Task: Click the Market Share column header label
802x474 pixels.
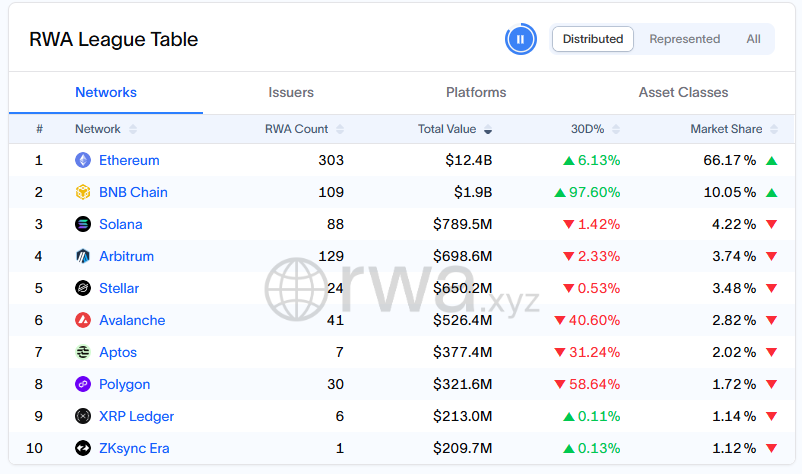Action: [726, 129]
